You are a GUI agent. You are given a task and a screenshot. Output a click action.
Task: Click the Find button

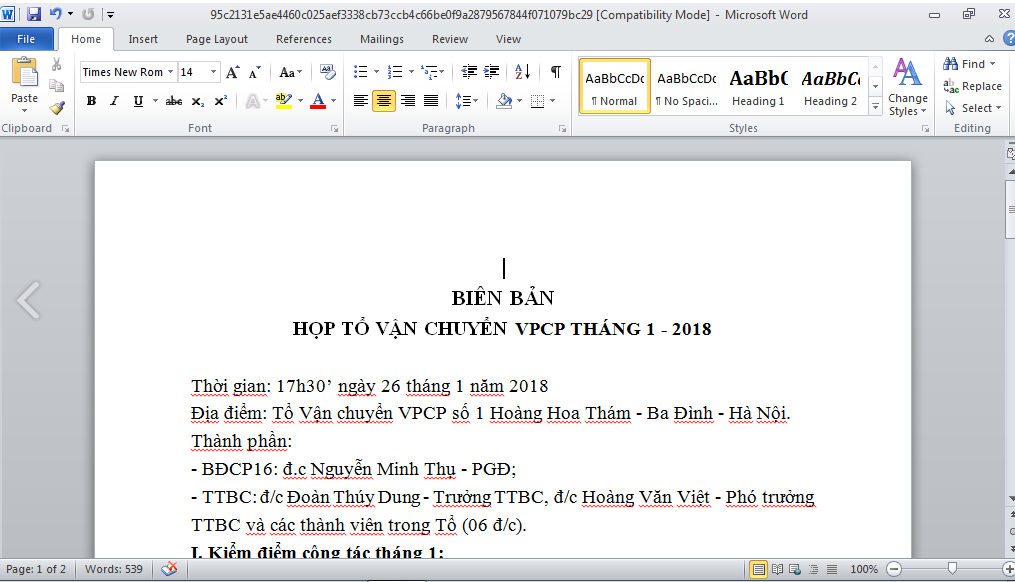(x=969, y=64)
